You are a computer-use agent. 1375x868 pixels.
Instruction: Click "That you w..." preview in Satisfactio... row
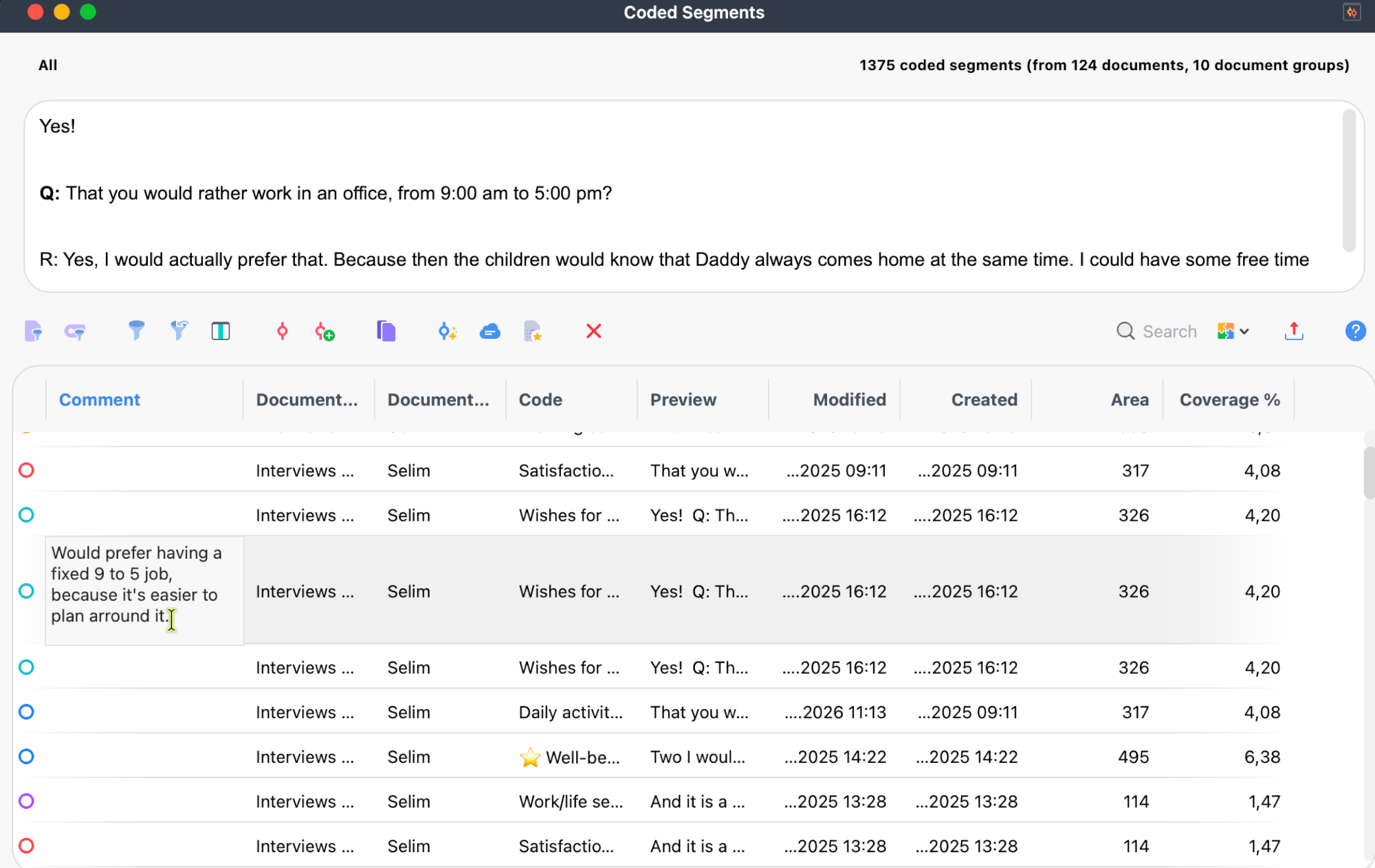tap(699, 471)
